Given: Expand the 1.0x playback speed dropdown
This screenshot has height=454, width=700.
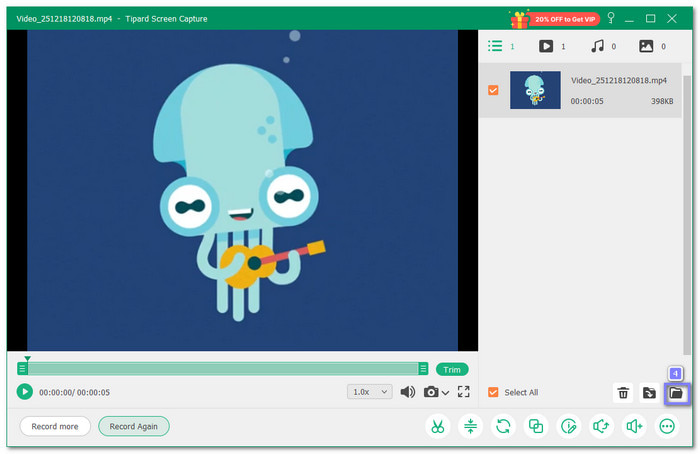Looking at the screenshot, I should point(369,392).
